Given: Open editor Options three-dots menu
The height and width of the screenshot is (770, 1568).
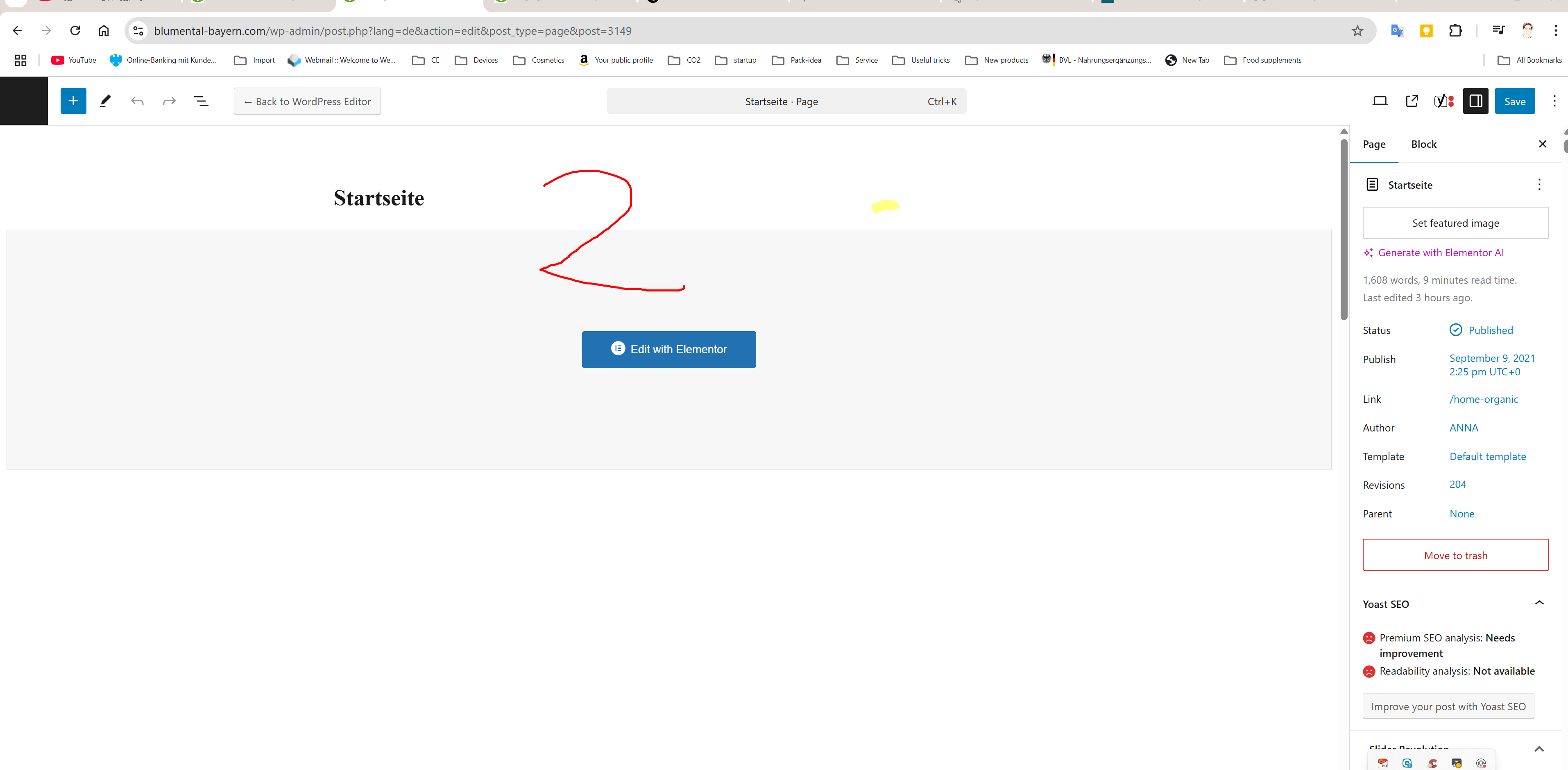Looking at the screenshot, I should (x=1553, y=101).
